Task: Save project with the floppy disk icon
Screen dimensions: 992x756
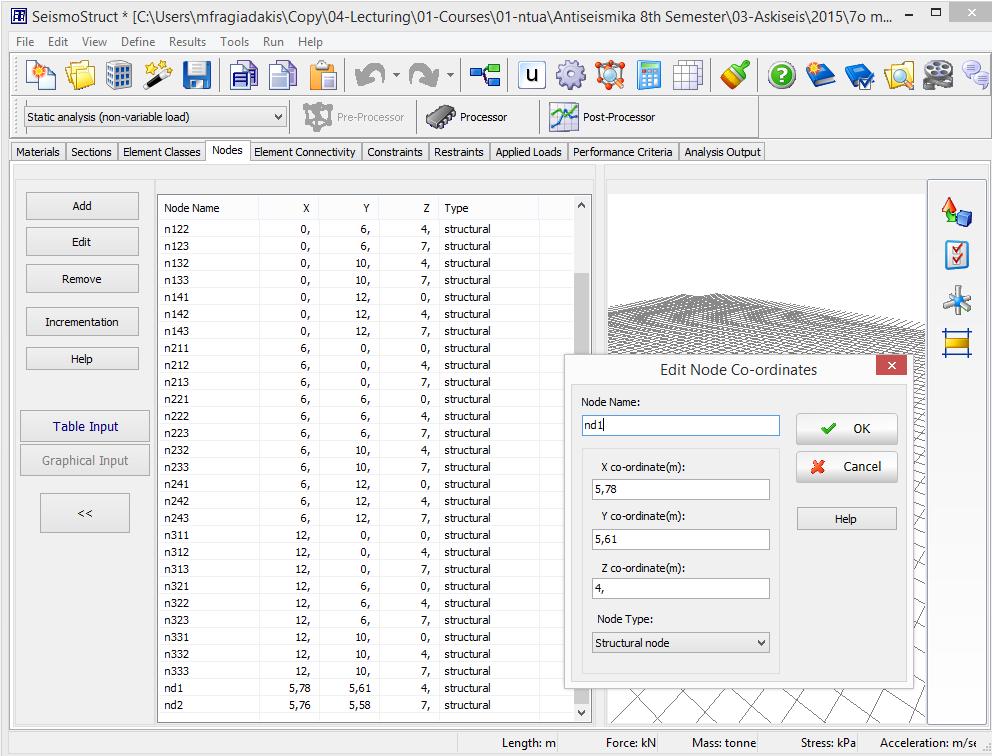Action: click(197, 75)
